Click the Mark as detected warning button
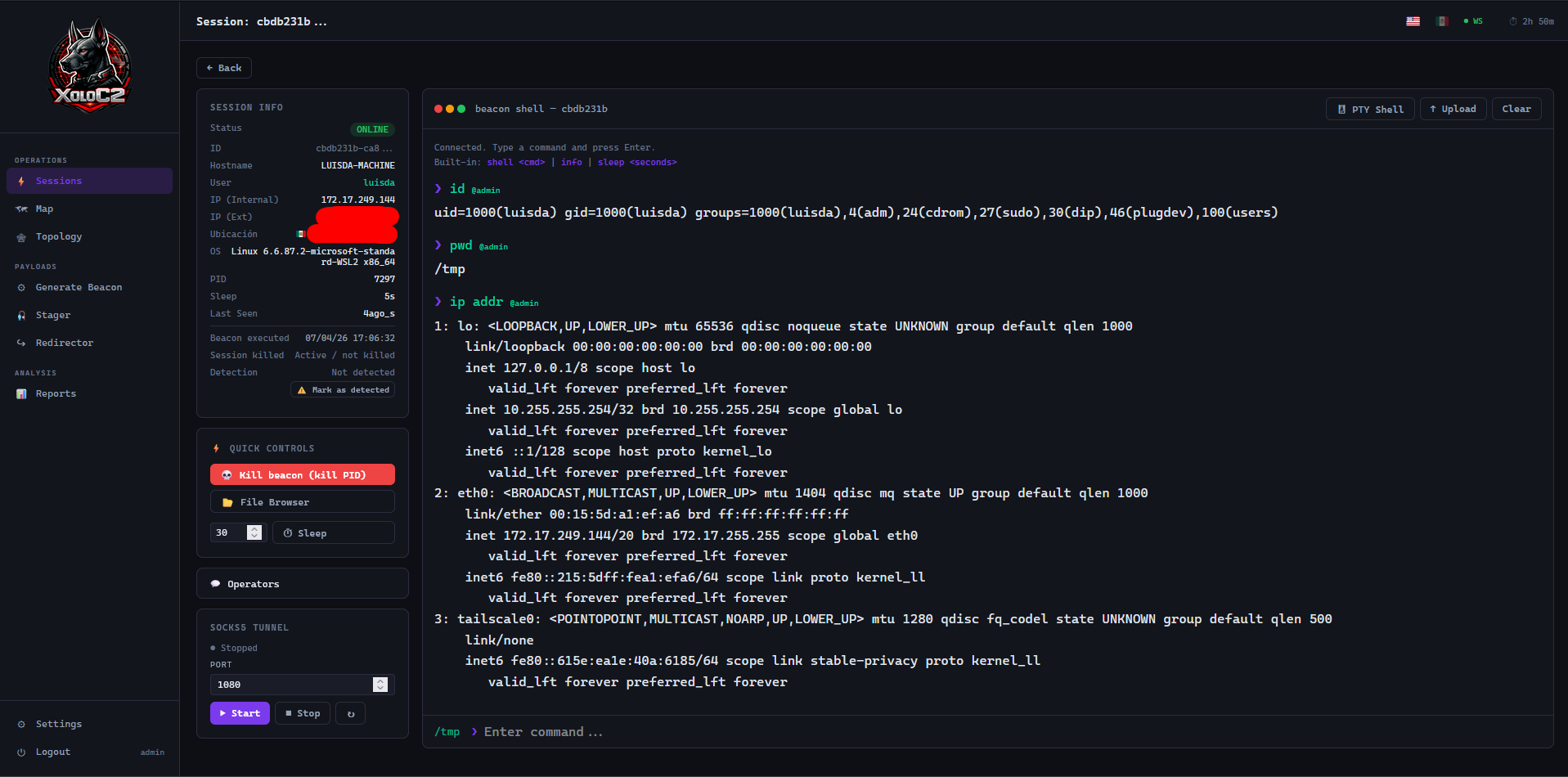The image size is (1568, 777). pyautogui.click(x=343, y=390)
